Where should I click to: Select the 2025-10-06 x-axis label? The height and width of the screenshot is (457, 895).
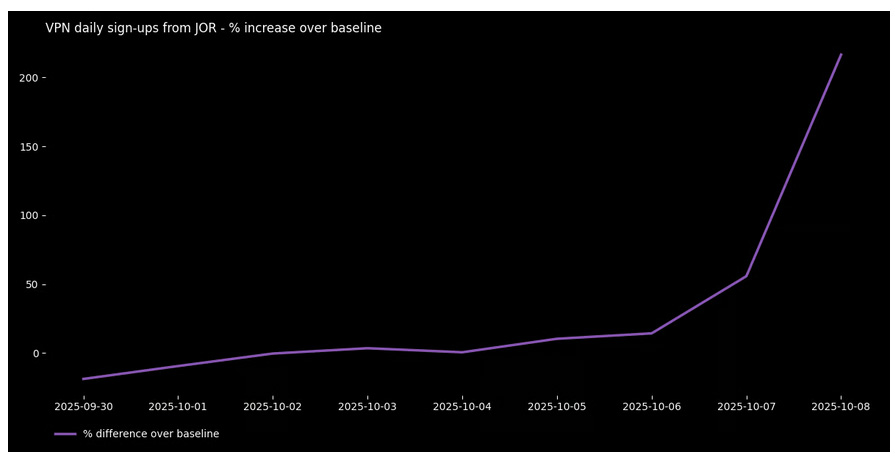pyautogui.click(x=652, y=407)
